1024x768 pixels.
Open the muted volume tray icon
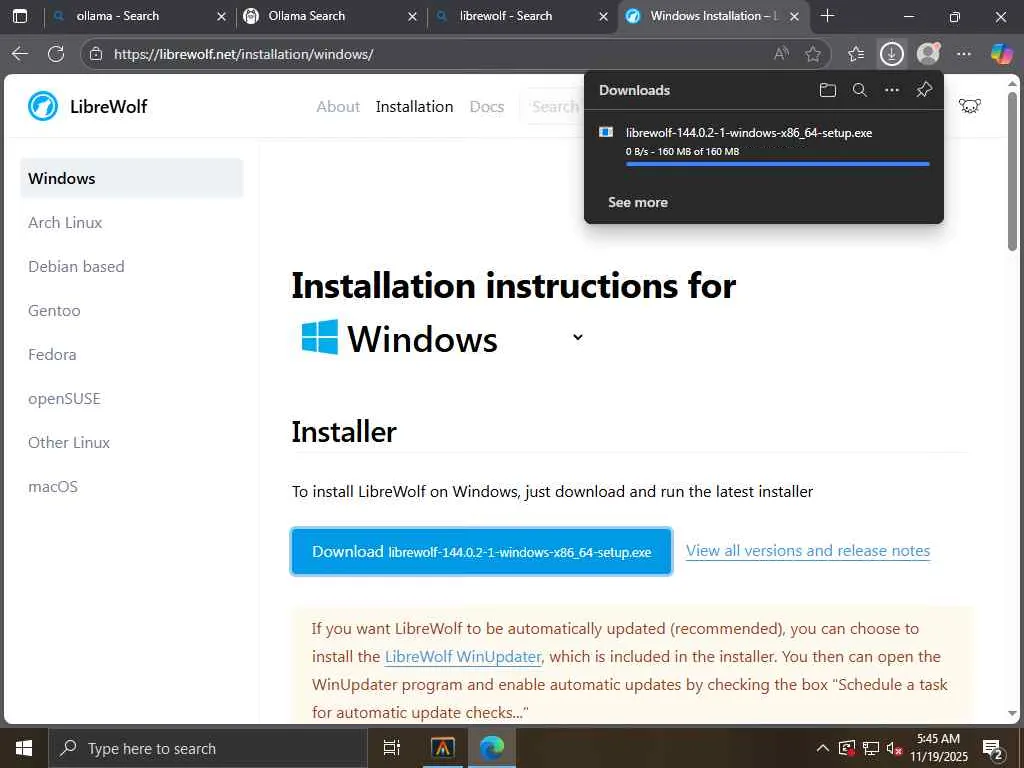894,748
